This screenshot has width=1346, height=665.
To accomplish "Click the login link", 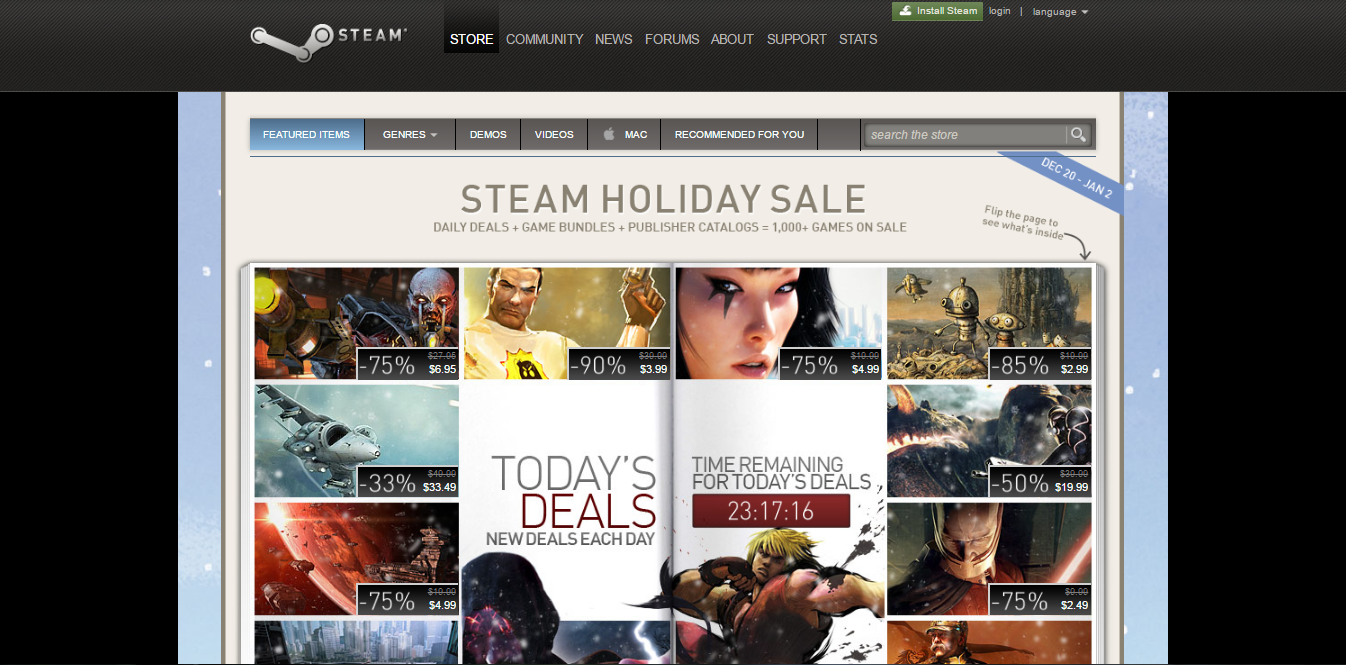I will tap(999, 11).
